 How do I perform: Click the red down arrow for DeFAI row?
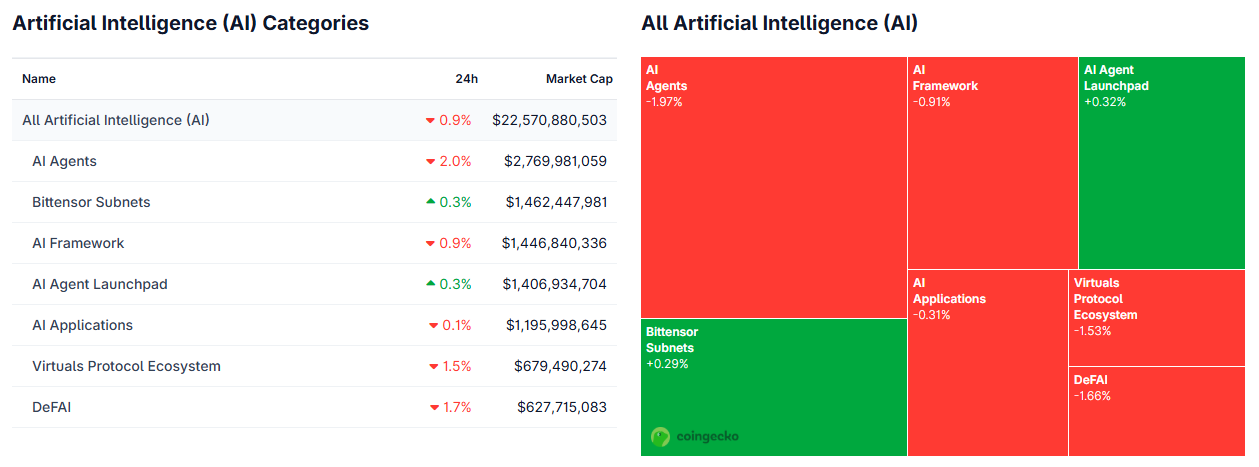pyautogui.click(x=434, y=408)
